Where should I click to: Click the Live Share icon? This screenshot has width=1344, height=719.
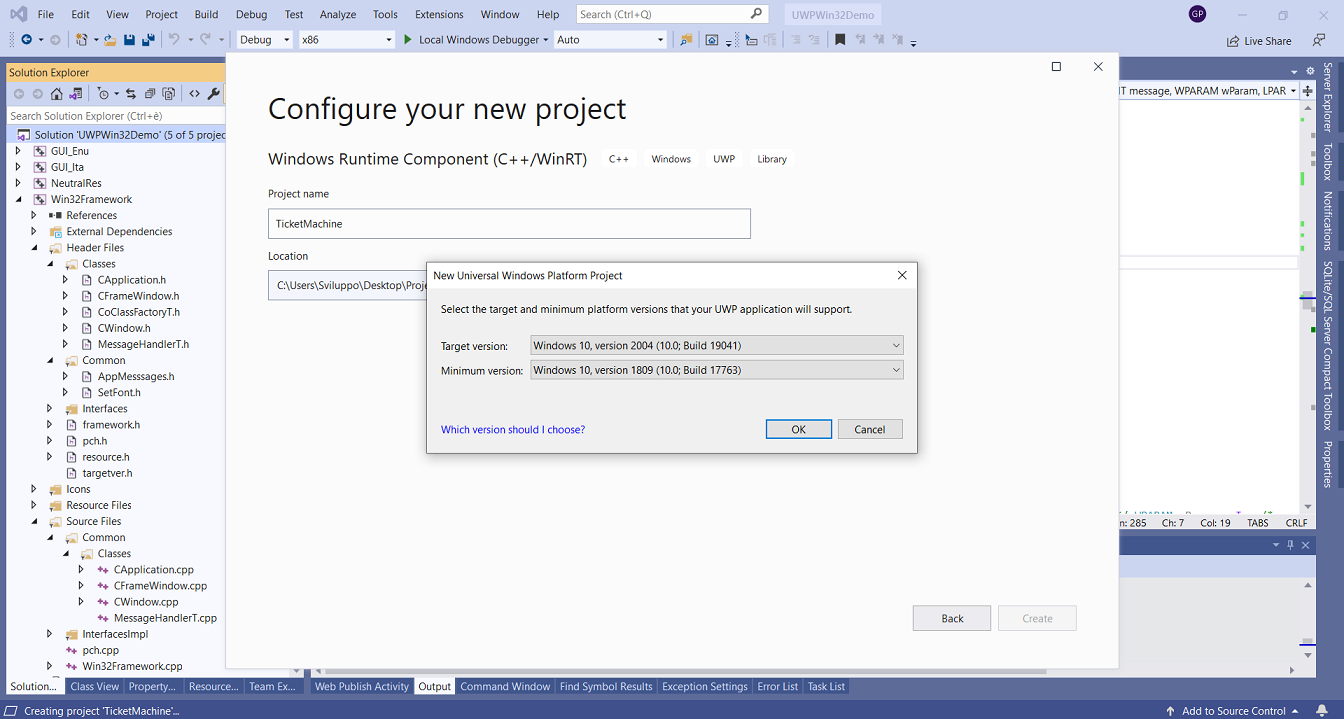point(1234,41)
